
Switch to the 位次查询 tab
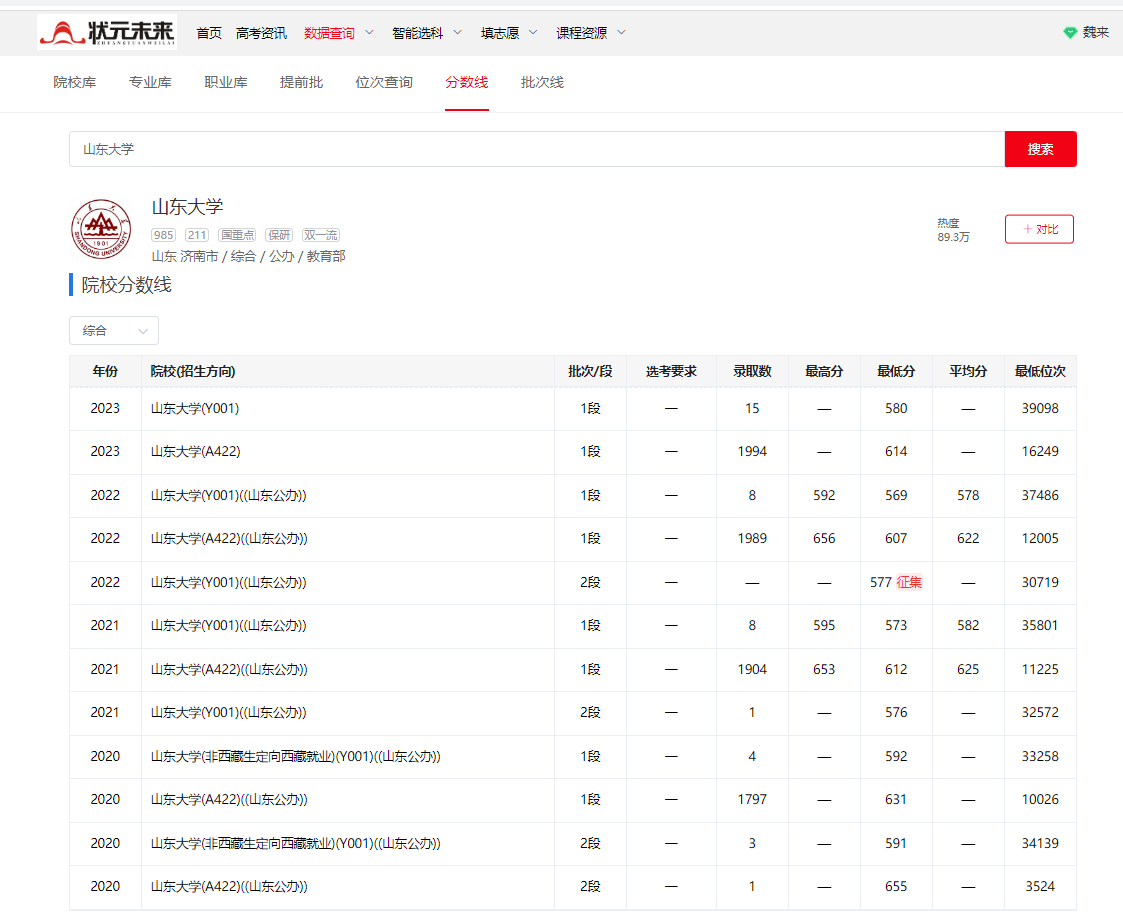point(384,82)
